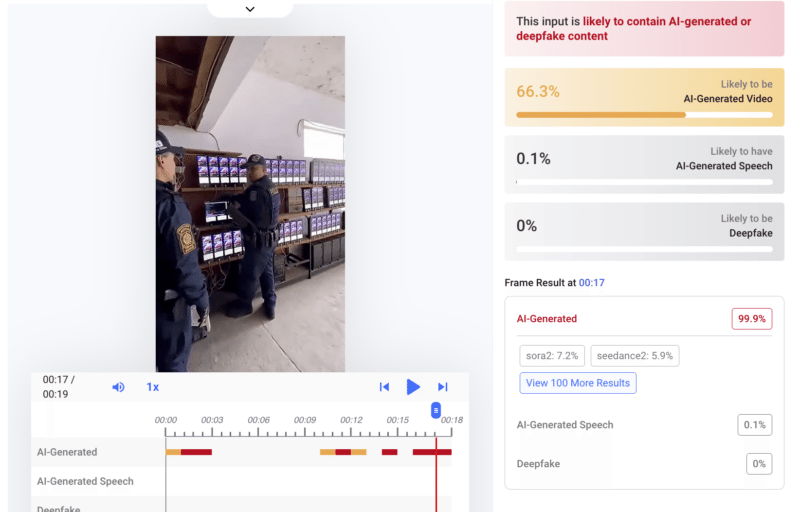Click the AI-Generated Speech 0.1% progress bar
800x512 pixels.
coord(644,182)
